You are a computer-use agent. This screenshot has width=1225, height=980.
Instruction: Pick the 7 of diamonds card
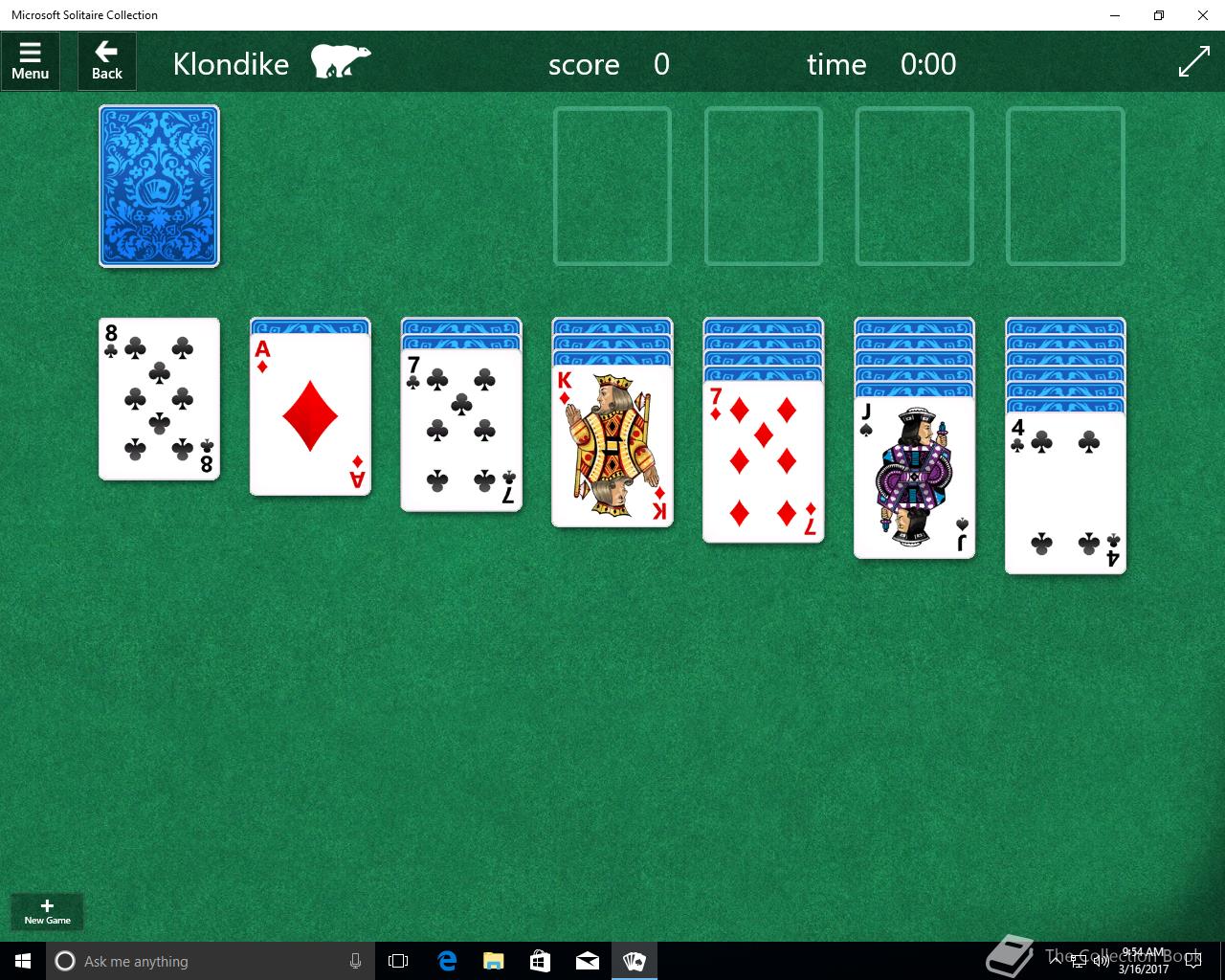(x=764, y=461)
